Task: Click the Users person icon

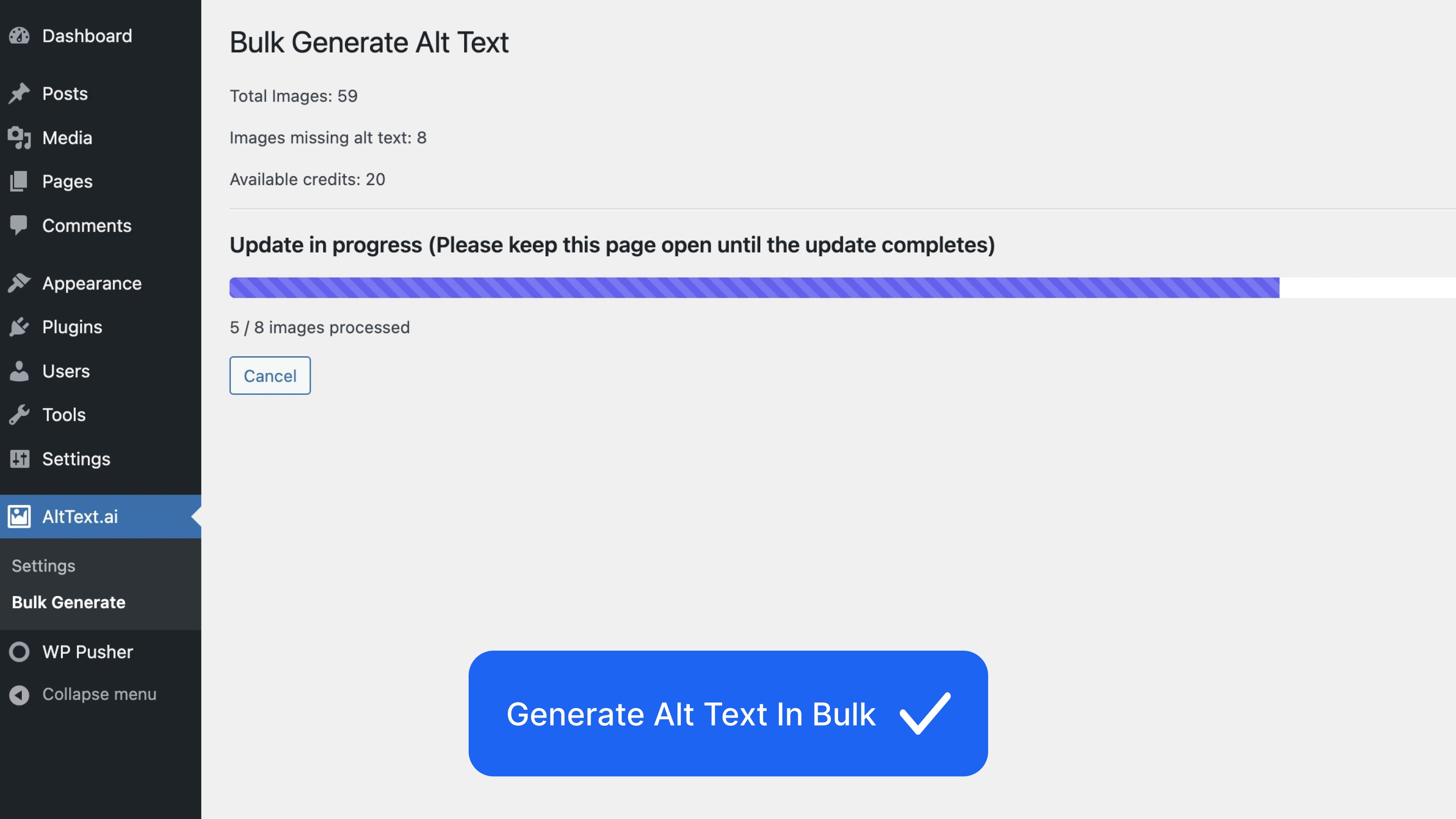Action: click(x=19, y=371)
